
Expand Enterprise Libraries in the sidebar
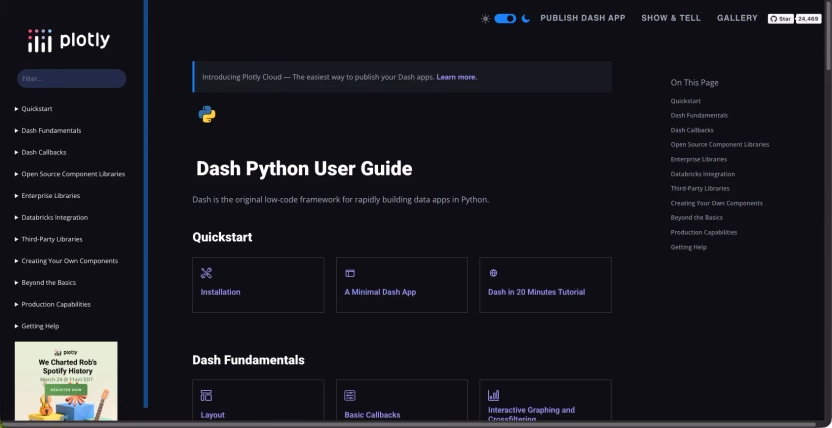pos(47,196)
